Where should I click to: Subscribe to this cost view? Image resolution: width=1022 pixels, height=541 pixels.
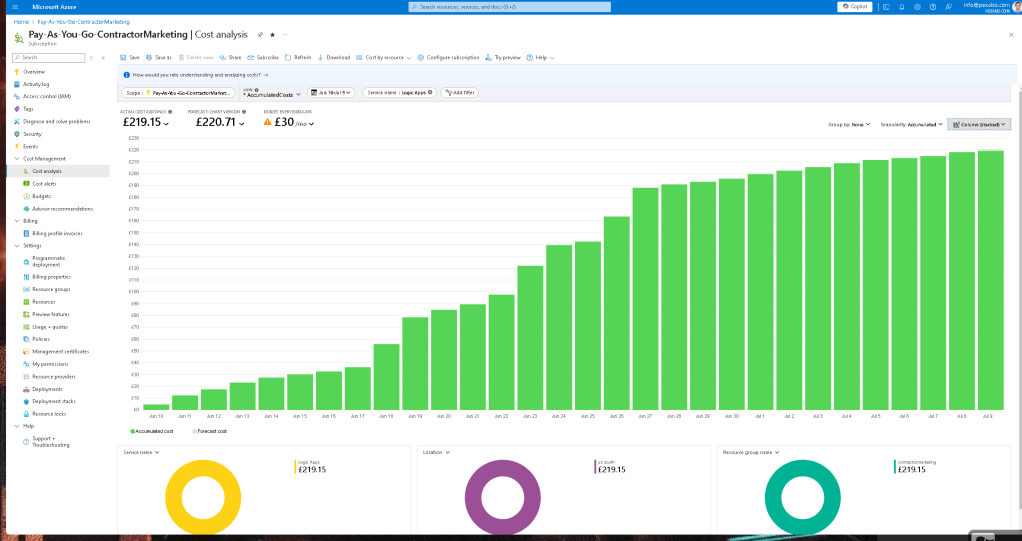[263, 57]
